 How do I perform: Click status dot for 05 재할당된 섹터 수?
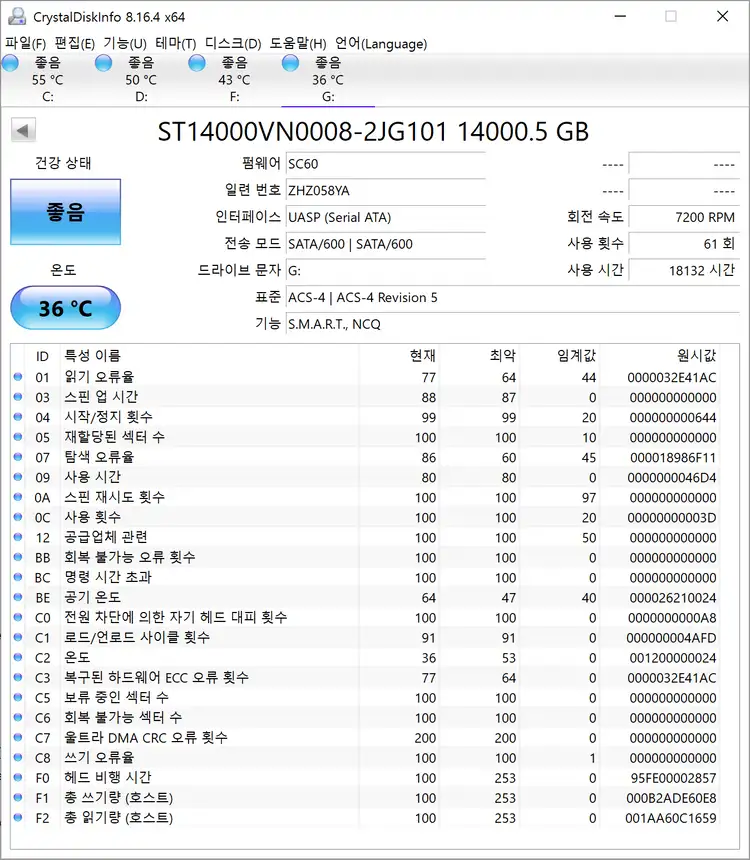pos(18,437)
